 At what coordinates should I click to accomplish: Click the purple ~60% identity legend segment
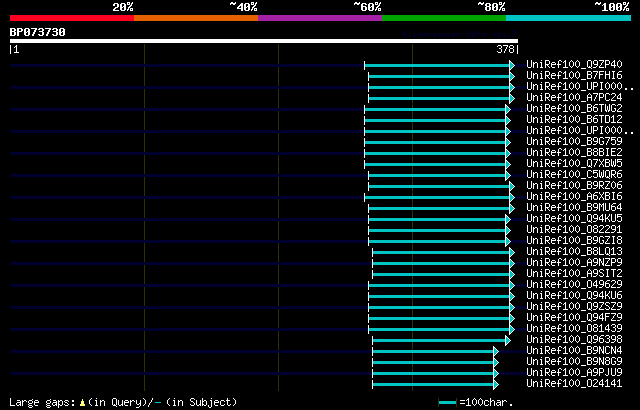point(320,18)
